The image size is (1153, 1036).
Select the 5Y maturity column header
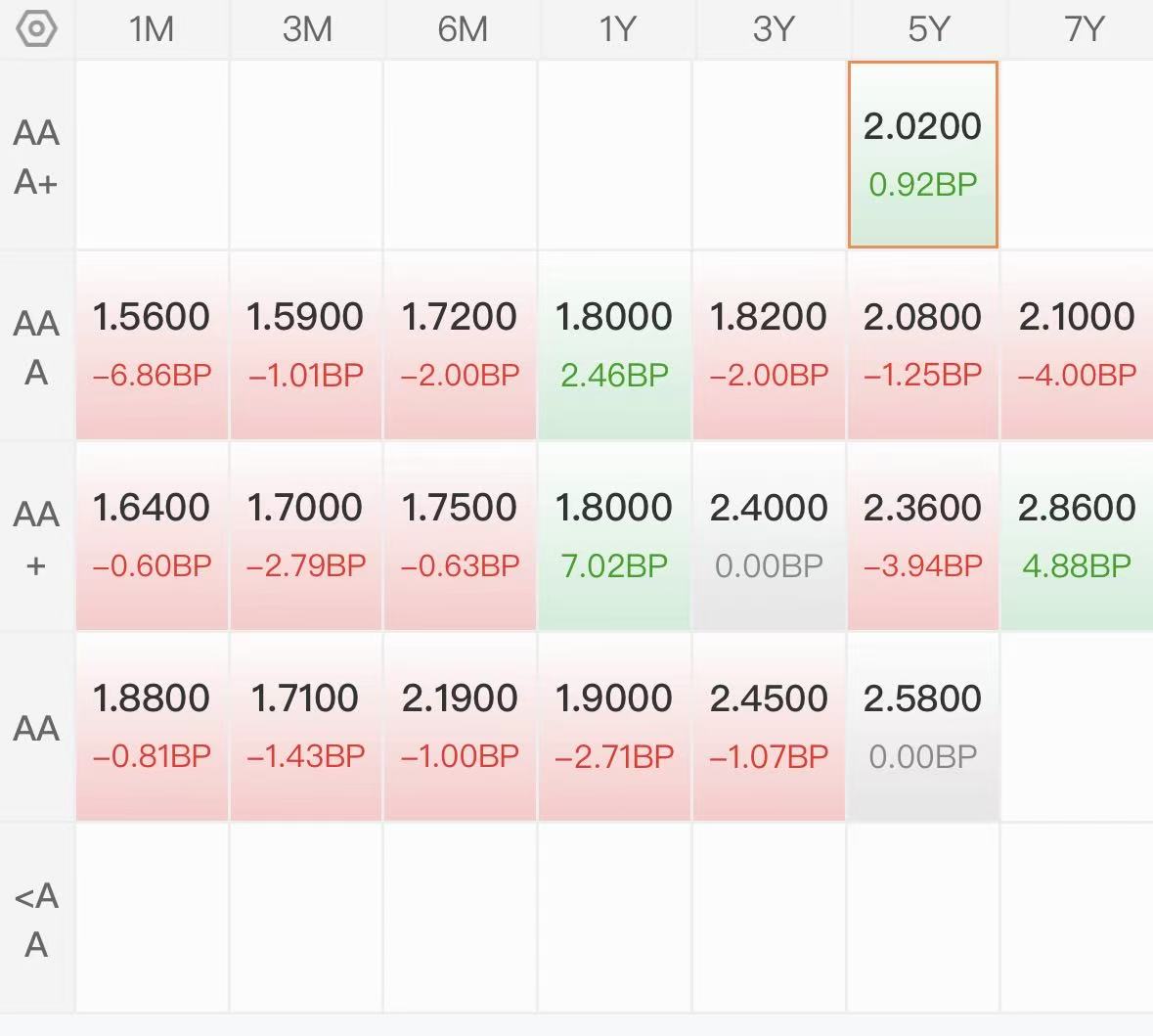coord(929,29)
